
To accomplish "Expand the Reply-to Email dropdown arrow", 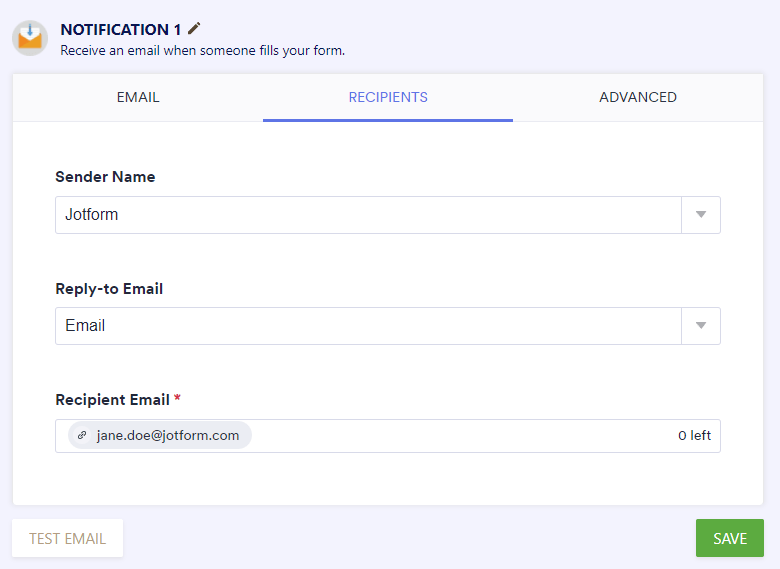I will tap(701, 326).
